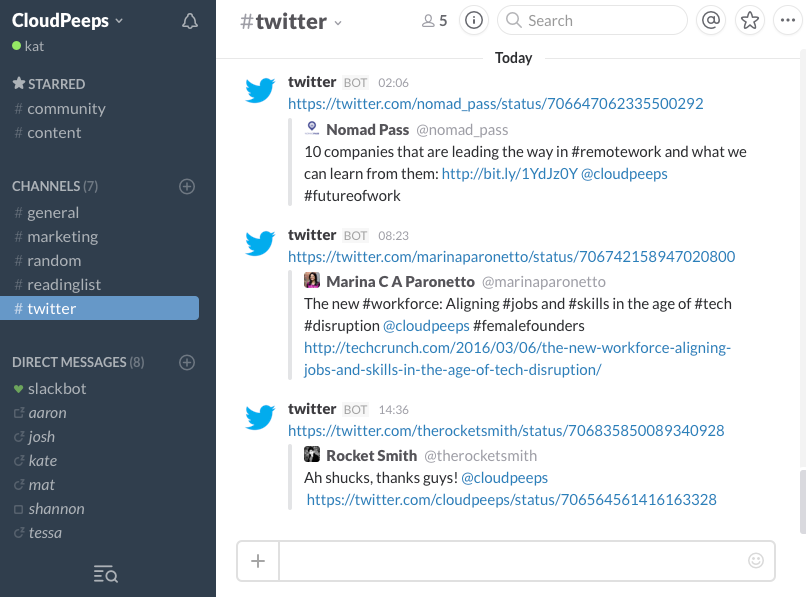The width and height of the screenshot is (806, 597).
Task: Show mentions with the @ icon
Action: pyautogui.click(x=710, y=21)
